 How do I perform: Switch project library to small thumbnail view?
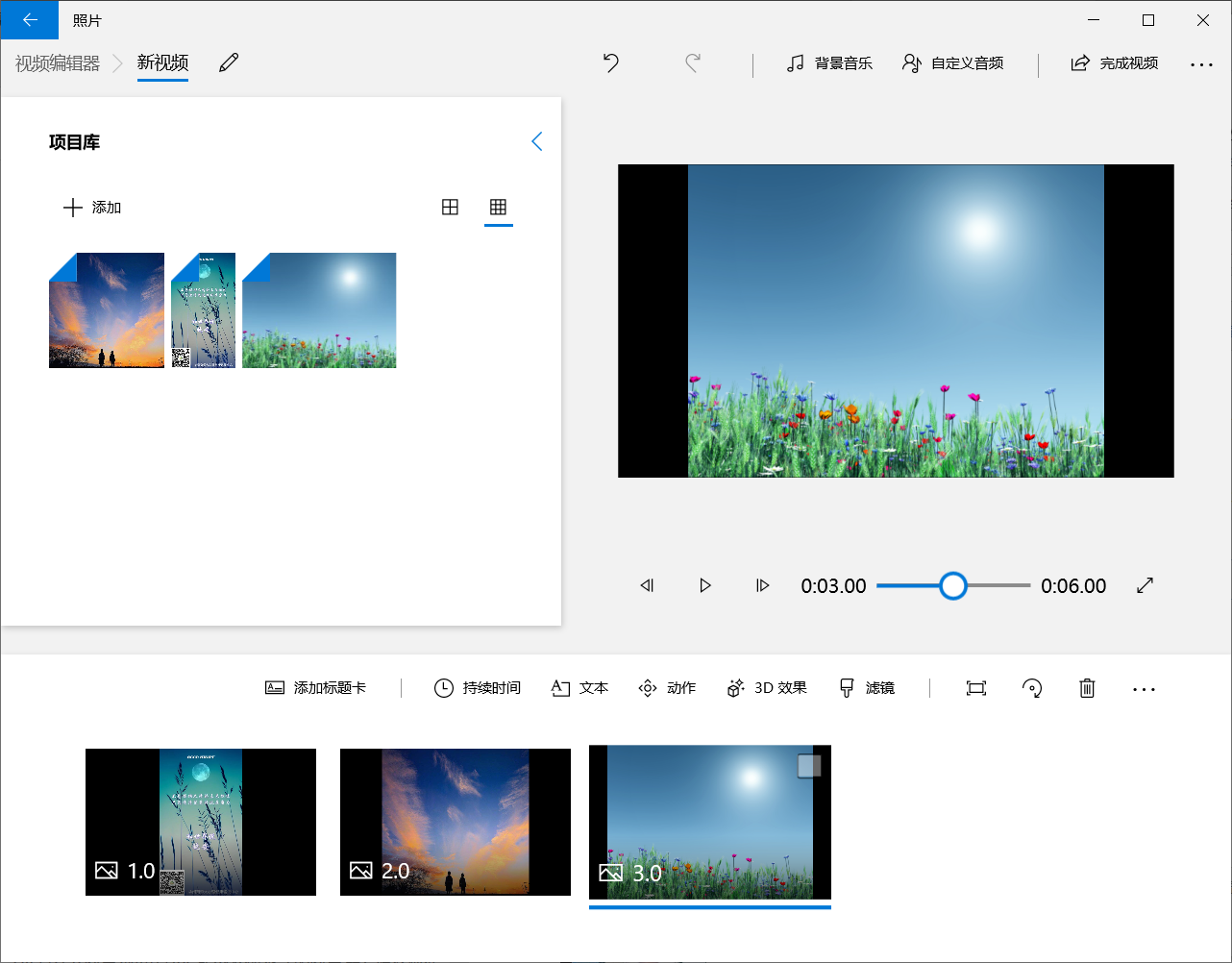click(x=498, y=206)
